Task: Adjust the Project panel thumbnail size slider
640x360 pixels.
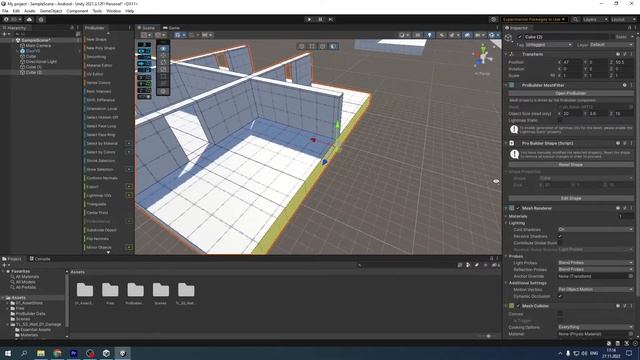Action: coord(488,336)
